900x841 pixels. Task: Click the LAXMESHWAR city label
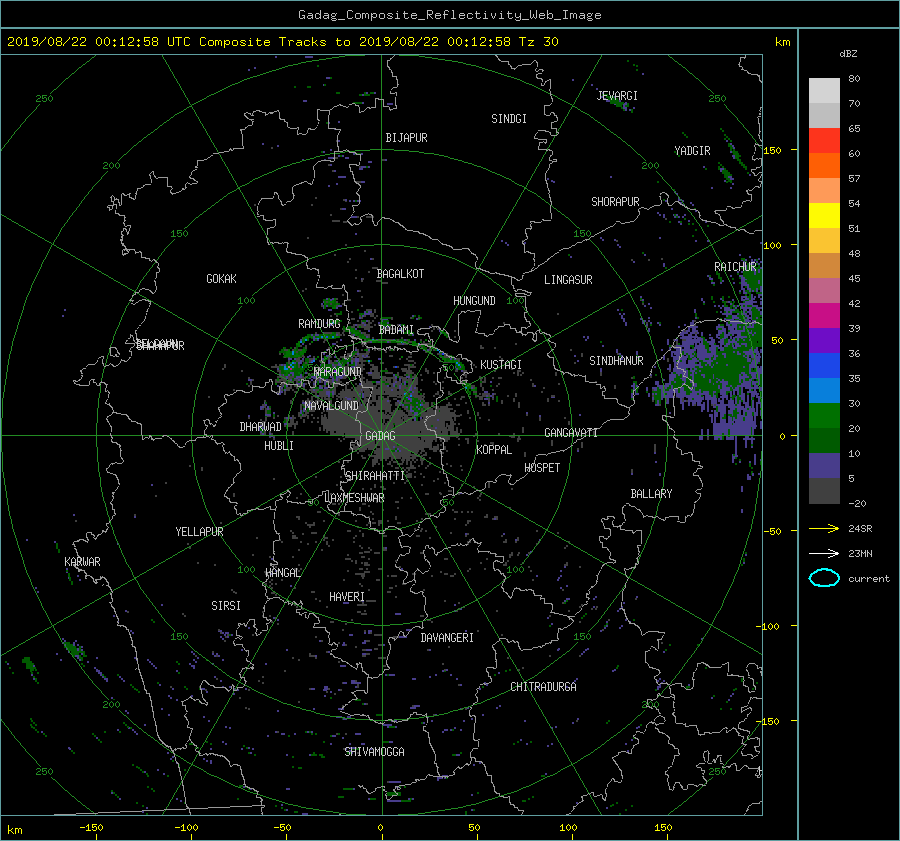pyautogui.click(x=354, y=498)
